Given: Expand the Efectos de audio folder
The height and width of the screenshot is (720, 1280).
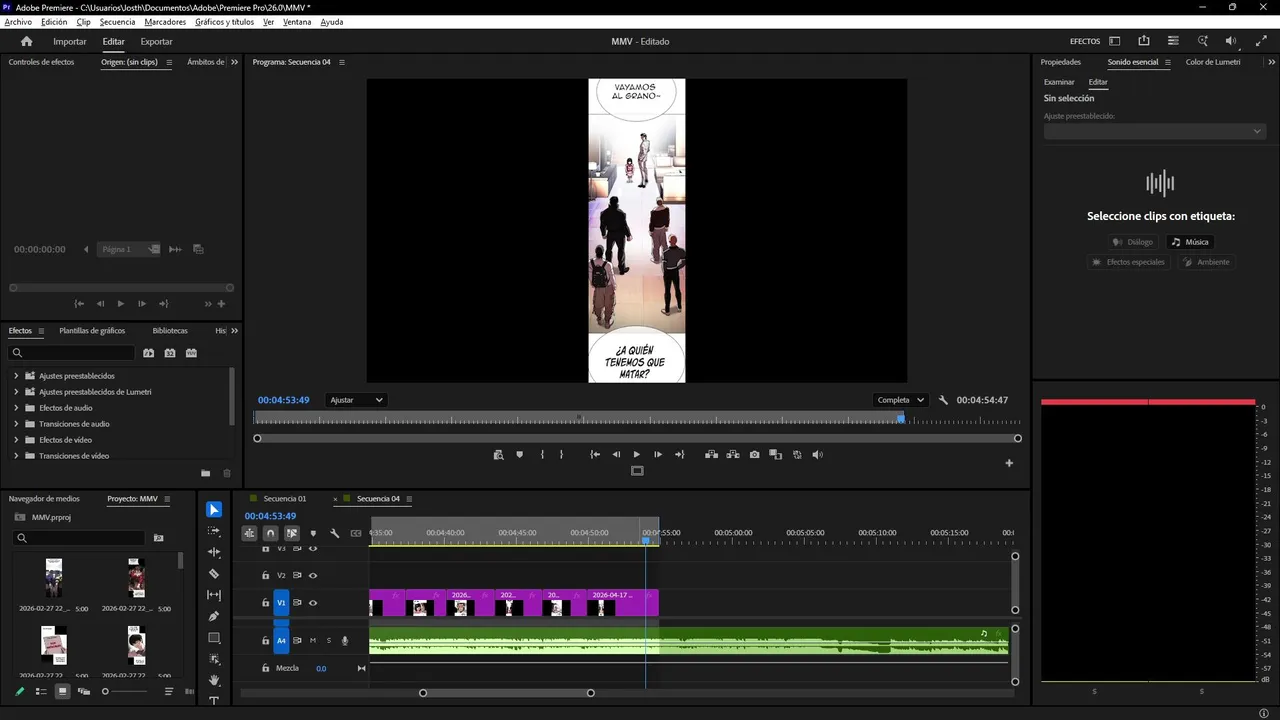Looking at the screenshot, I should point(16,408).
